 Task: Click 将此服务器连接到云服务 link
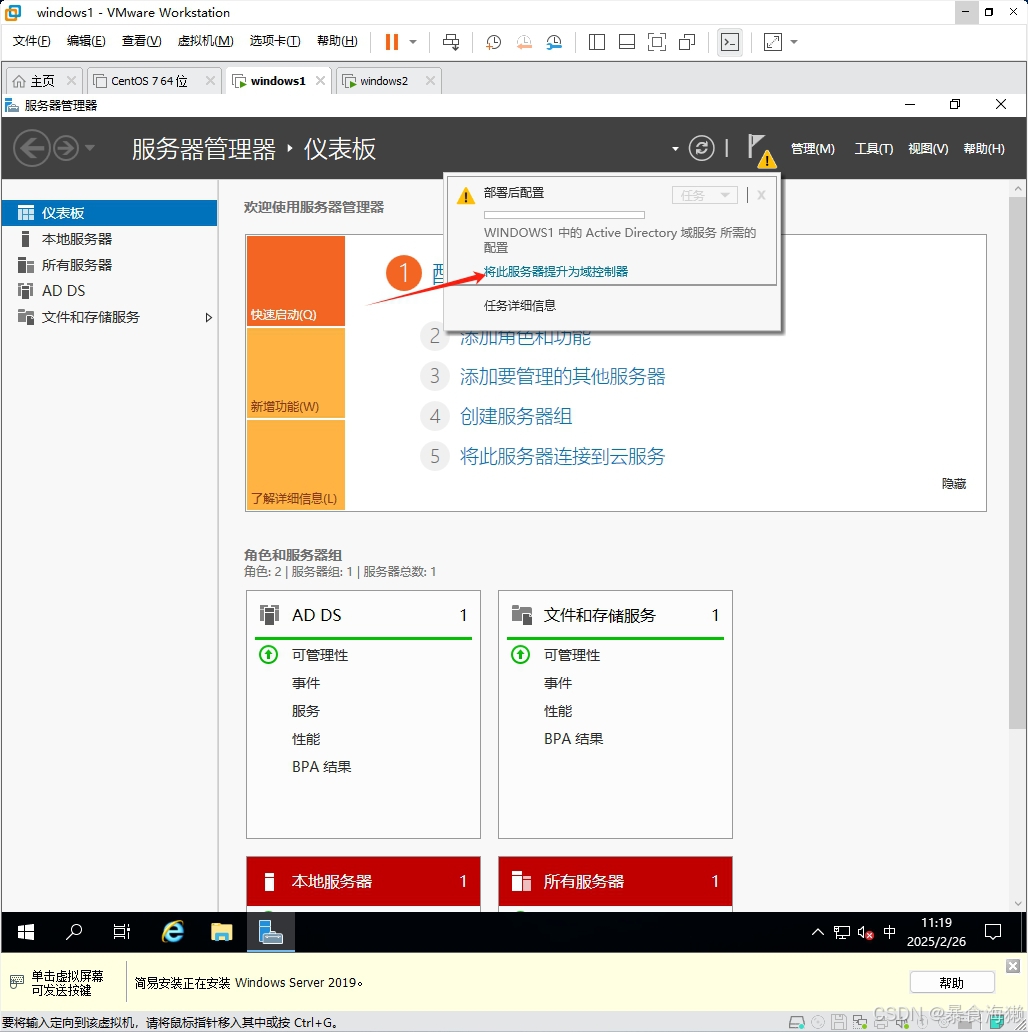click(563, 456)
